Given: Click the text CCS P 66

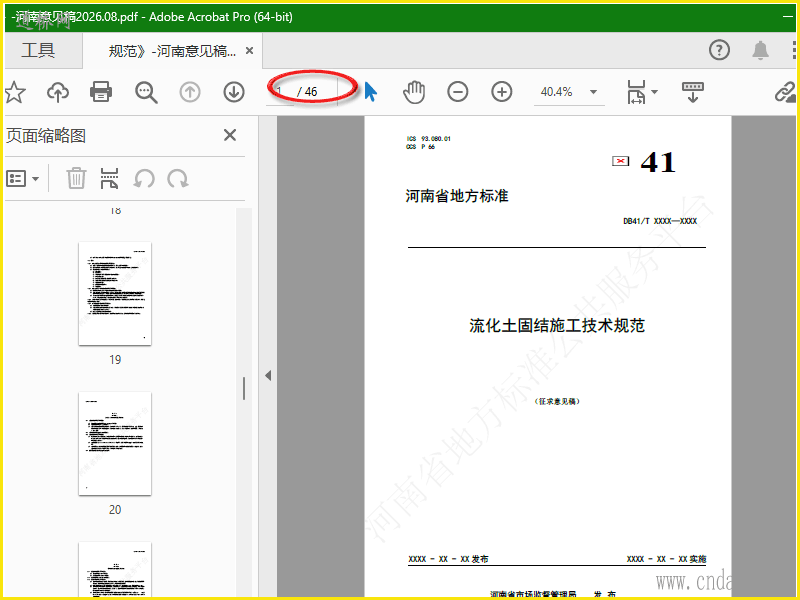Looking at the screenshot, I should (420, 147).
